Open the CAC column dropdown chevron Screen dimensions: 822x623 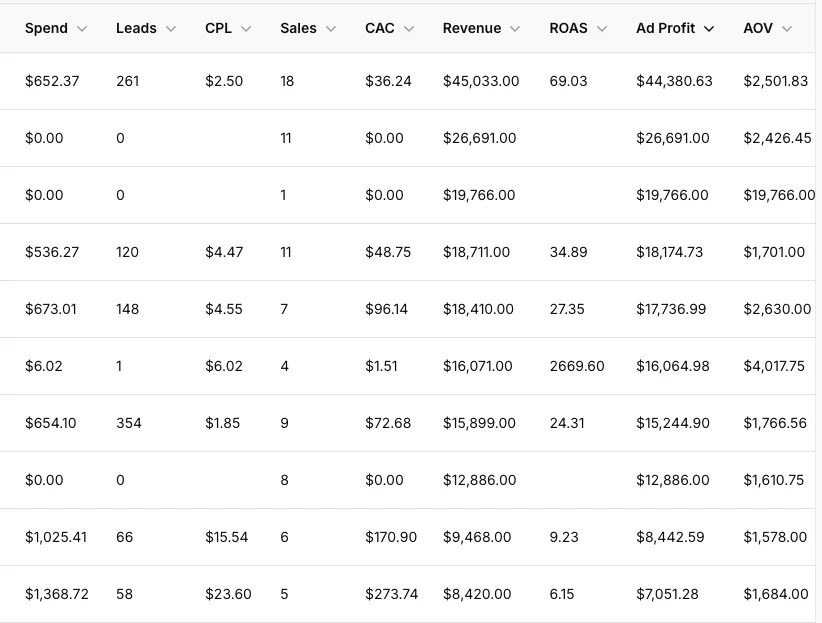pos(409,29)
